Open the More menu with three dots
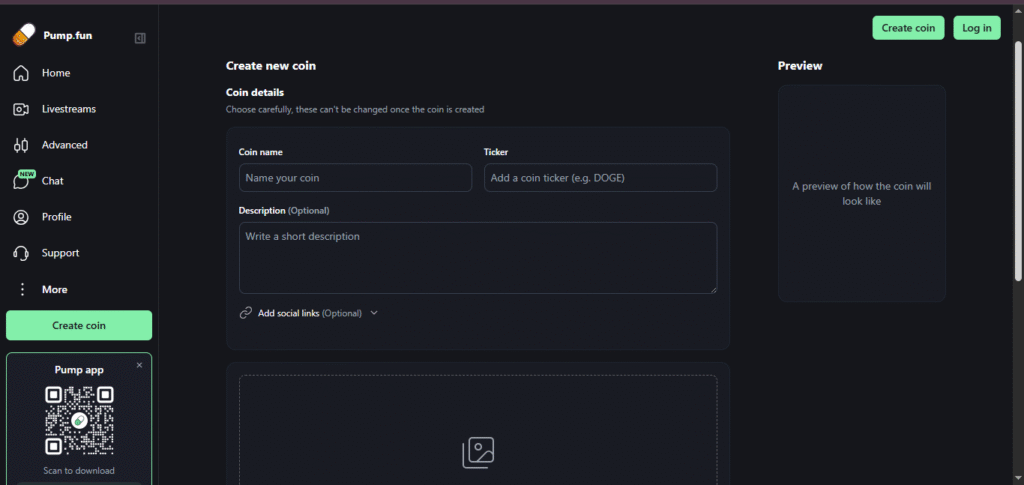Viewport: 1024px width, 485px height. pyautogui.click(x=21, y=289)
